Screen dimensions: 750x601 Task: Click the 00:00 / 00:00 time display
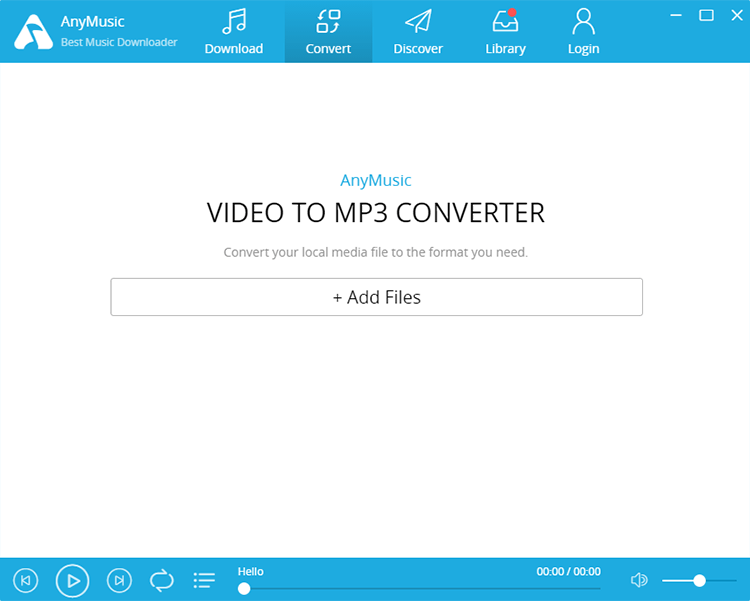pos(568,571)
